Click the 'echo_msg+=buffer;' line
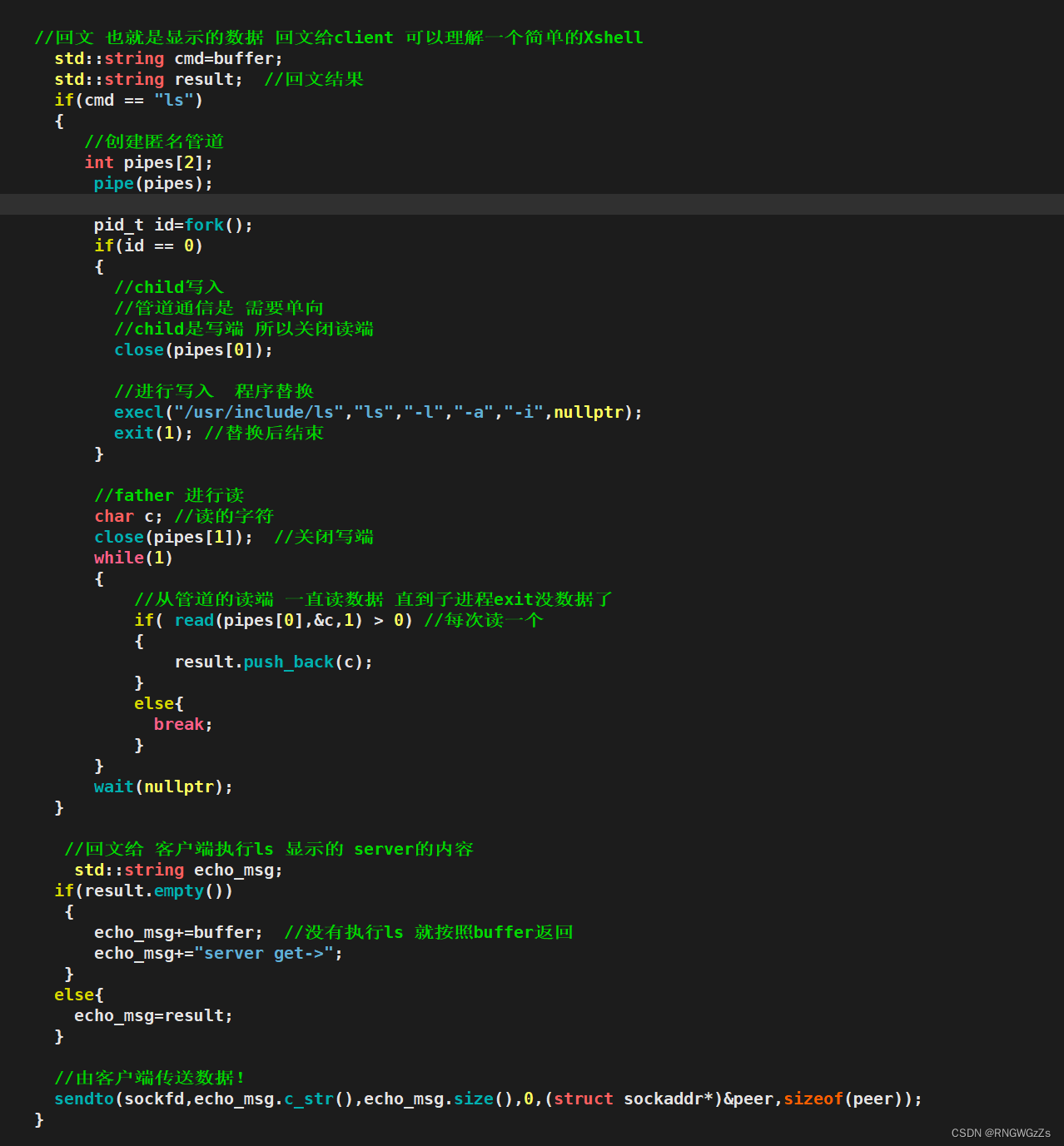Viewport: 1064px width, 1146px height. [178, 932]
